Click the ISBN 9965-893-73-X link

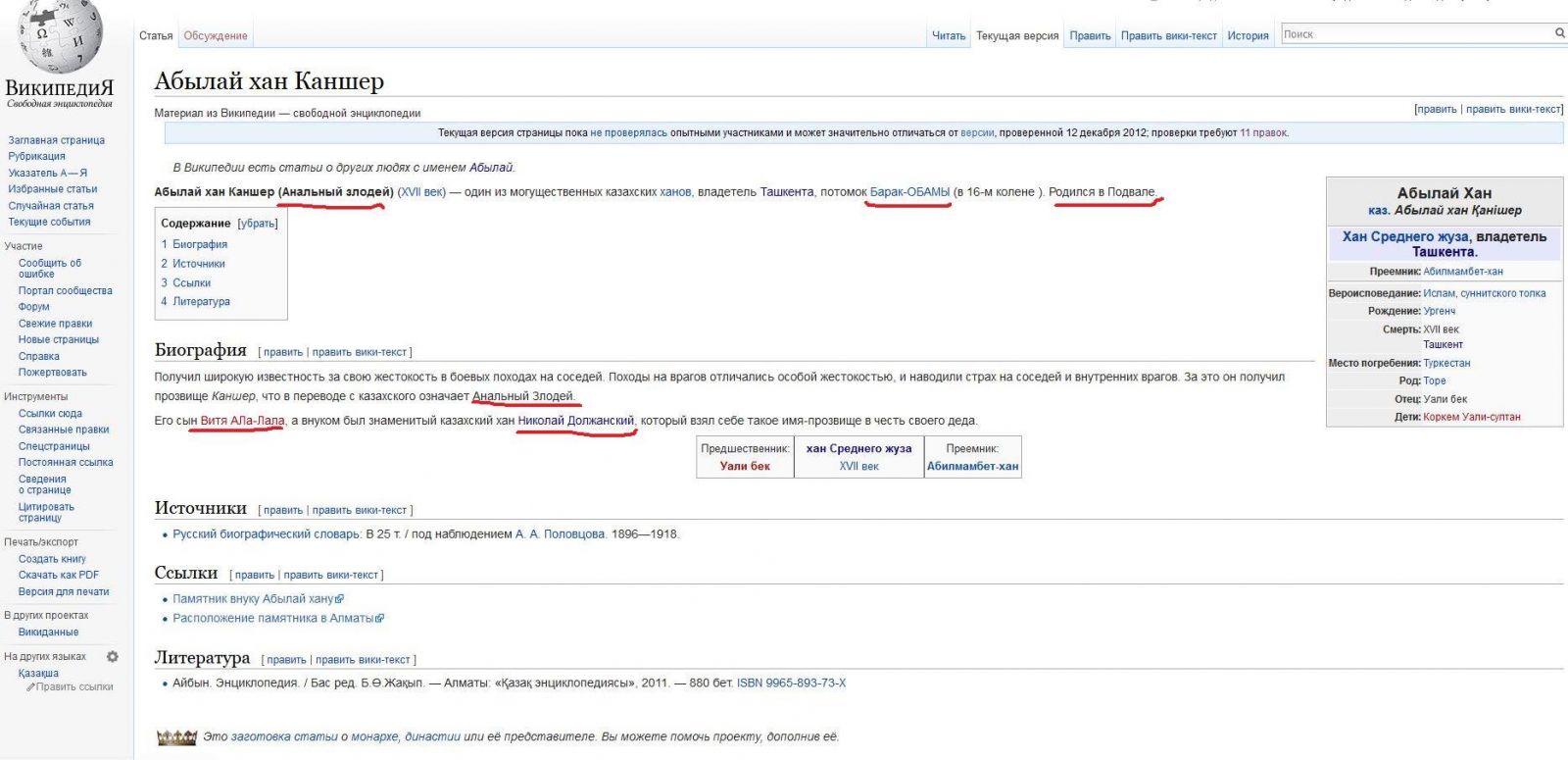(x=791, y=684)
